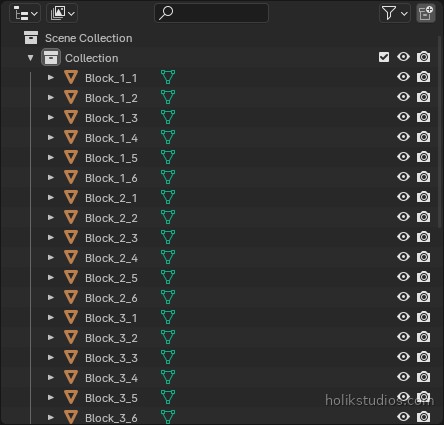The height and width of the screenshot is (425, 444).
Task: Hide Block_1_2 with its eye icon
Action: pos(403,97)
